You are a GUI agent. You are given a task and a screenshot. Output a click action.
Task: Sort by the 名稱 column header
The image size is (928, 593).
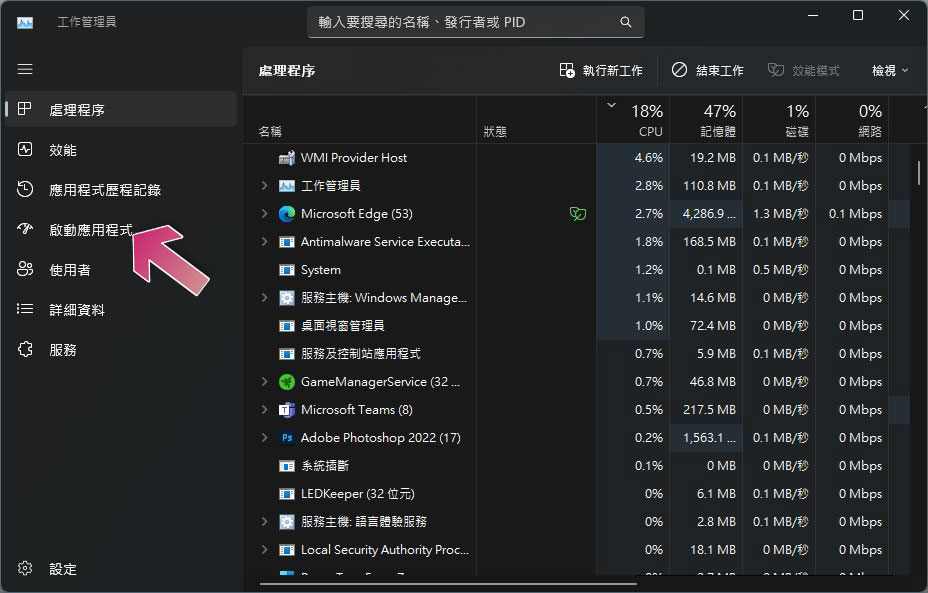coord(359,120)
